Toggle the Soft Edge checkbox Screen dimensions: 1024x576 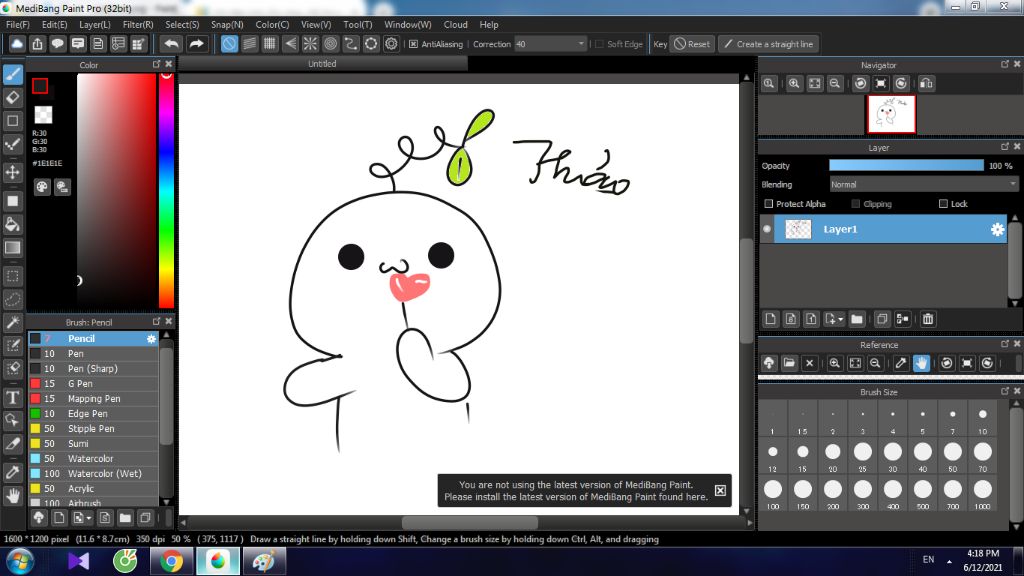click(599, 44)
